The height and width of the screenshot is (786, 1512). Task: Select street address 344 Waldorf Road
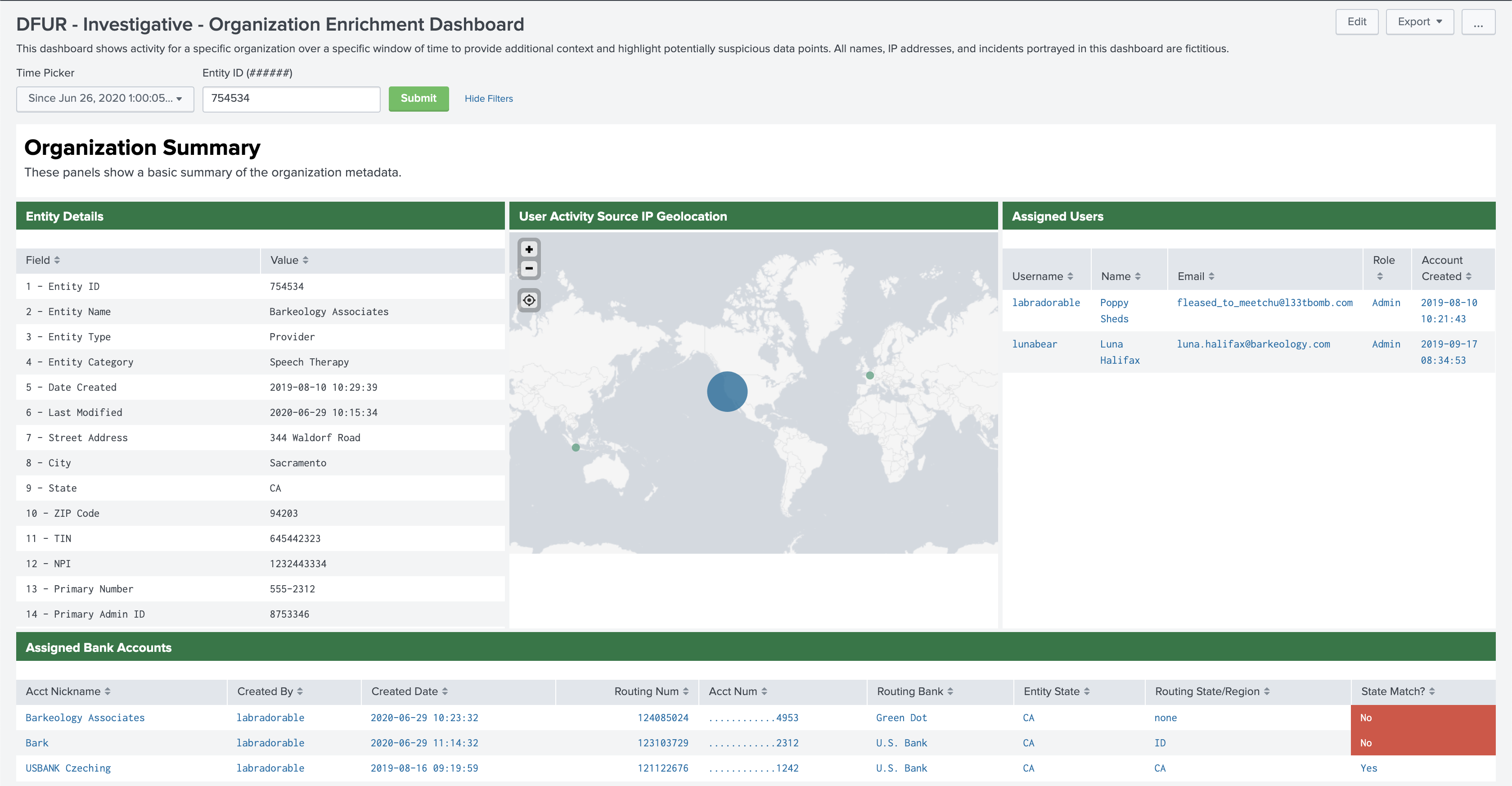315,438
